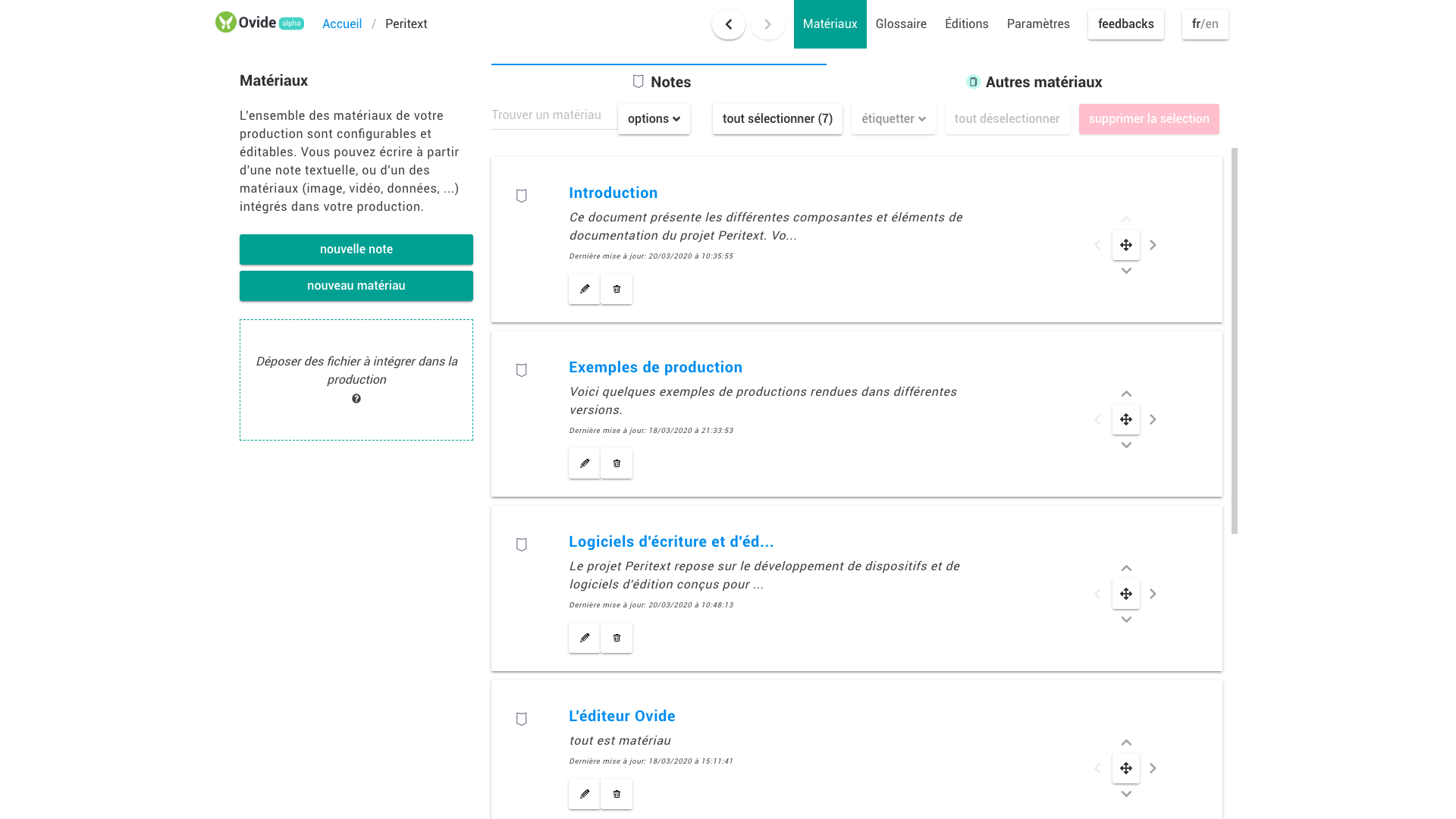This screenshot has width=1456, height=819.
Task: Open the Matériaux tab in top navigation
Action: (x=830, y=24)
